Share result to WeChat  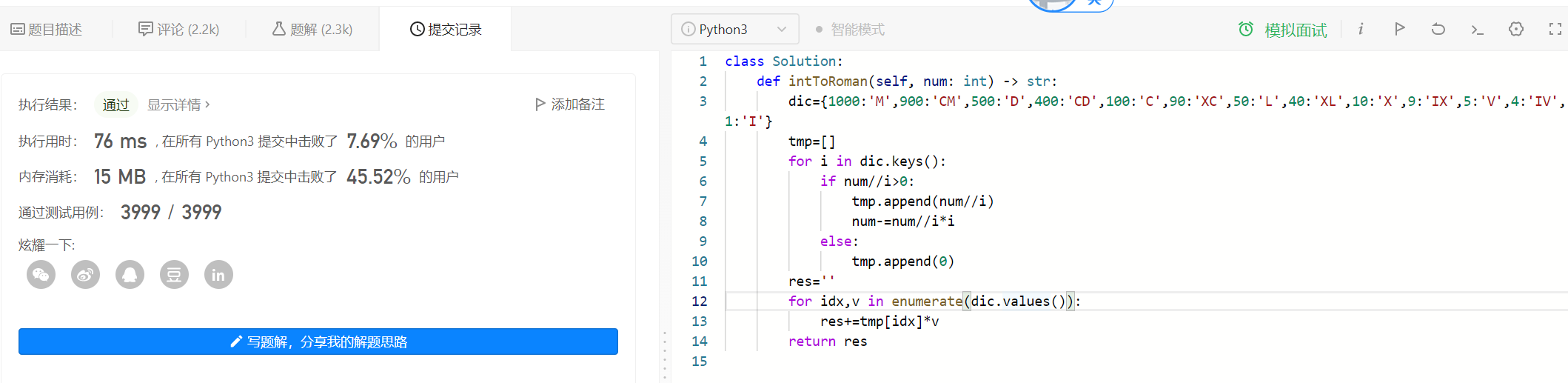41,275
